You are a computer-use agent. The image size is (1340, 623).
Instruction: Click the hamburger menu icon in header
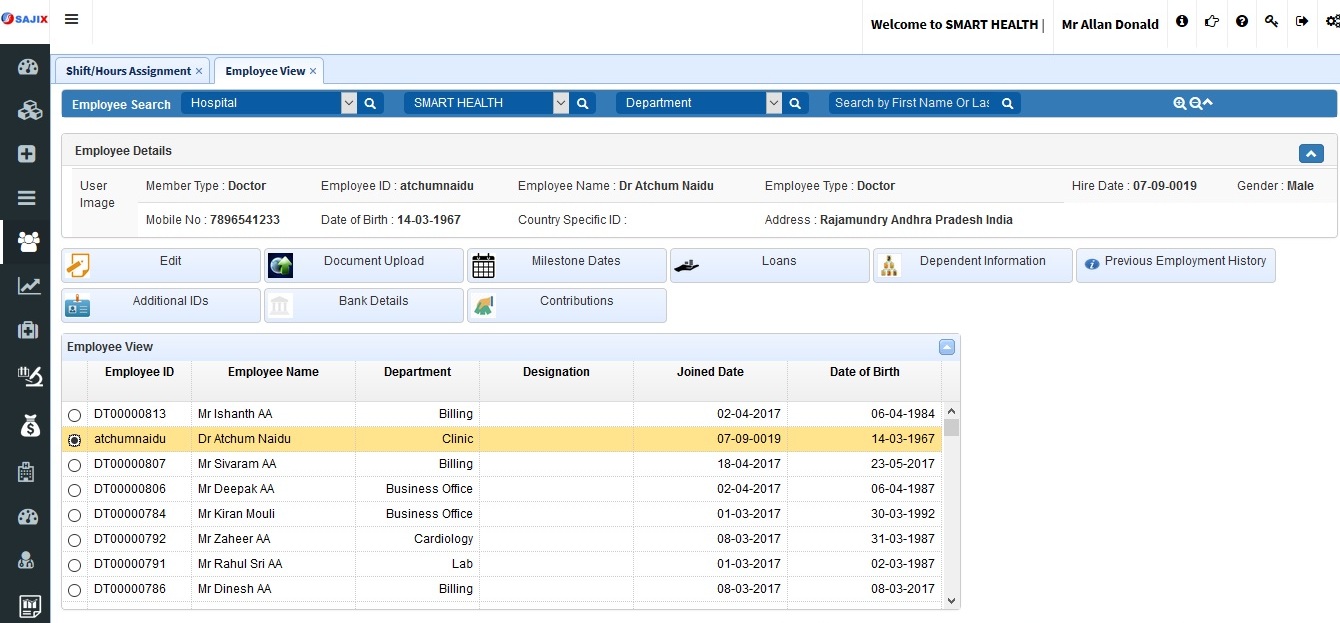point(71,20)
